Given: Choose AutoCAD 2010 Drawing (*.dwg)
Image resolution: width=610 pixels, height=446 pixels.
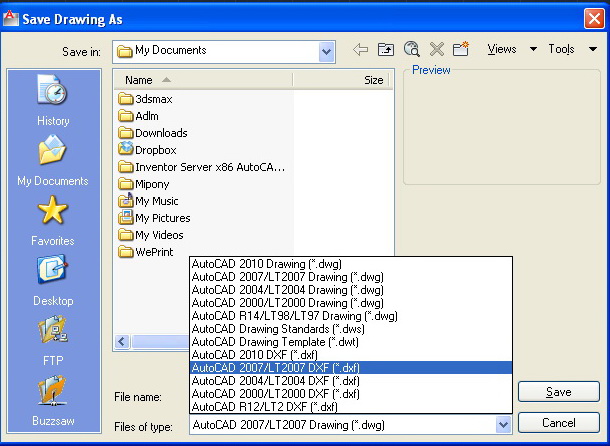Looking at the screenshot, I should click(351, 264).
